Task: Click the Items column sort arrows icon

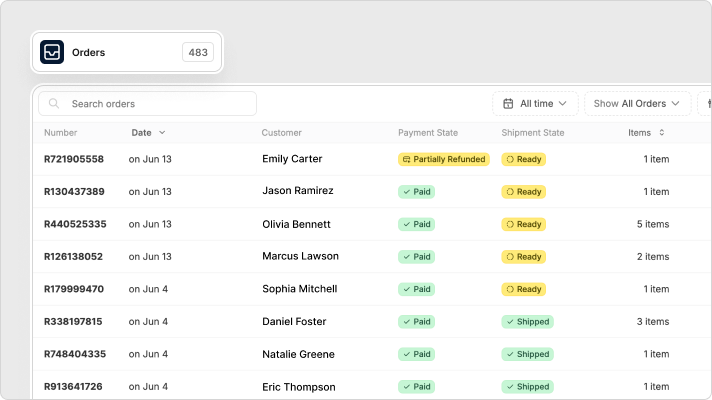Action: 662,133
